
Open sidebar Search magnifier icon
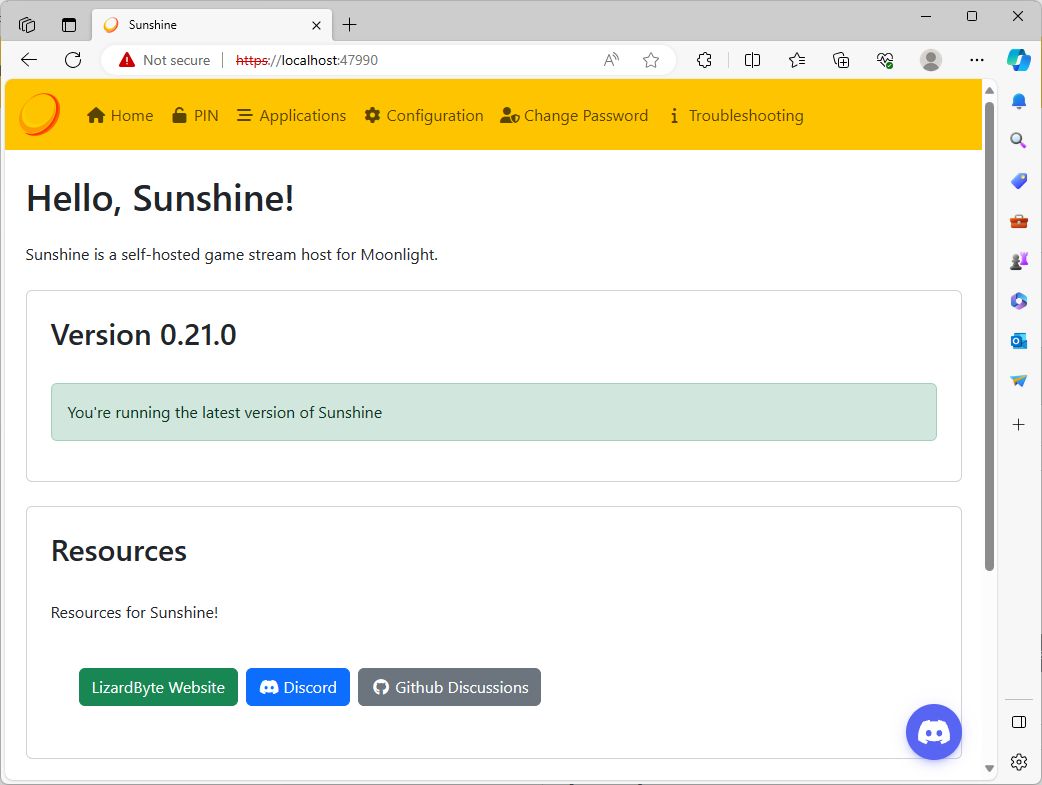click(x=1018, y=140)
